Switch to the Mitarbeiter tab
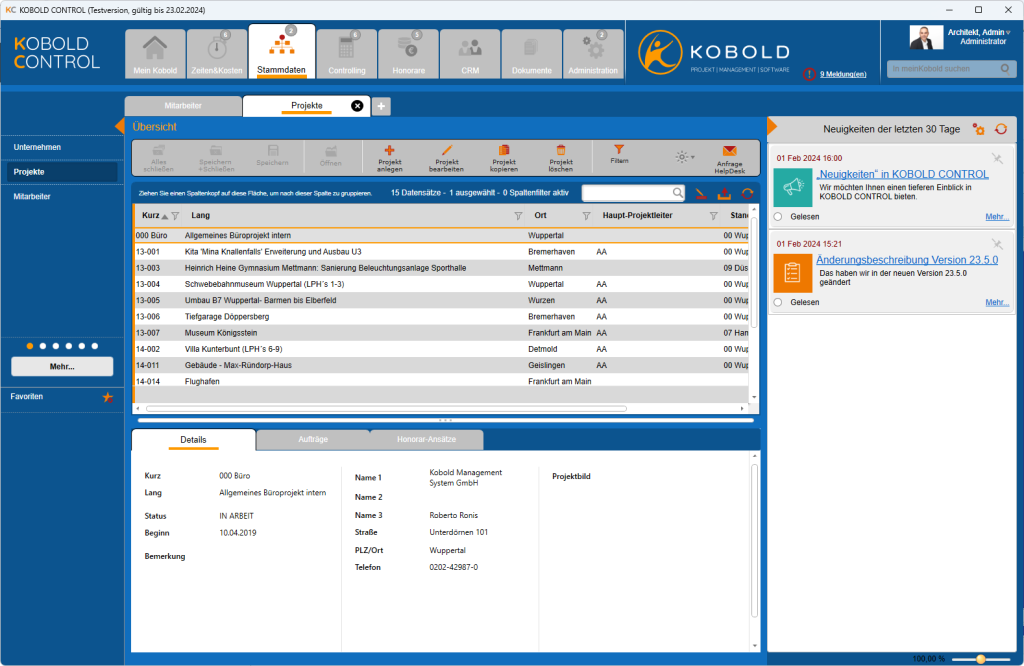Image resolution: width=1024 pixels, height=666 pixels. [183, 106]
